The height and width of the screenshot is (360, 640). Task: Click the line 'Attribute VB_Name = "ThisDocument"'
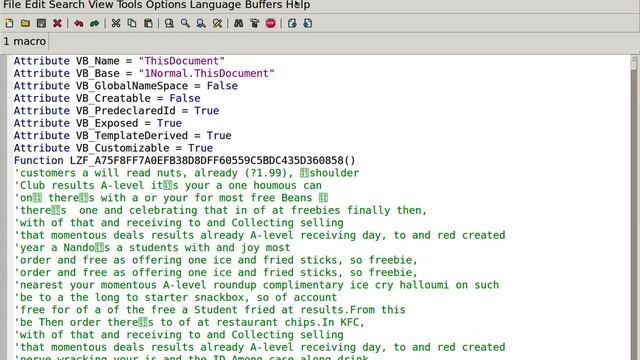(x=119, y=61)
